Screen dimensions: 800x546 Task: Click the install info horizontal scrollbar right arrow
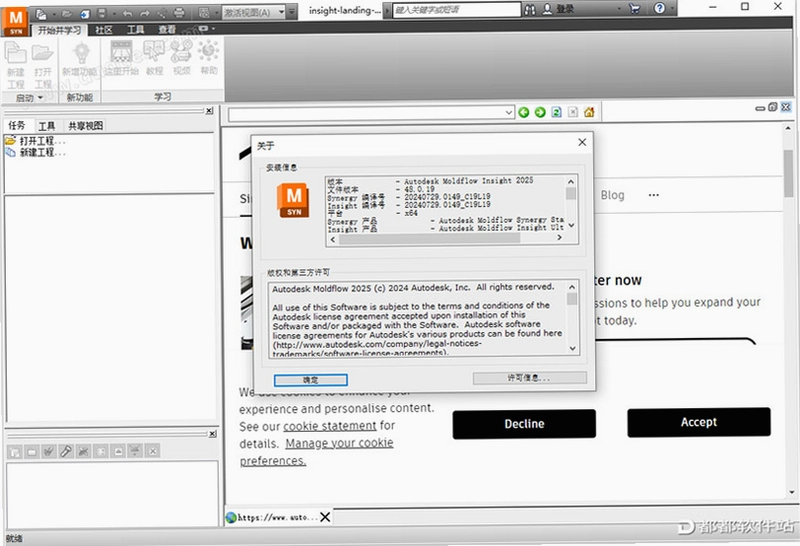[x=559, y=238]
